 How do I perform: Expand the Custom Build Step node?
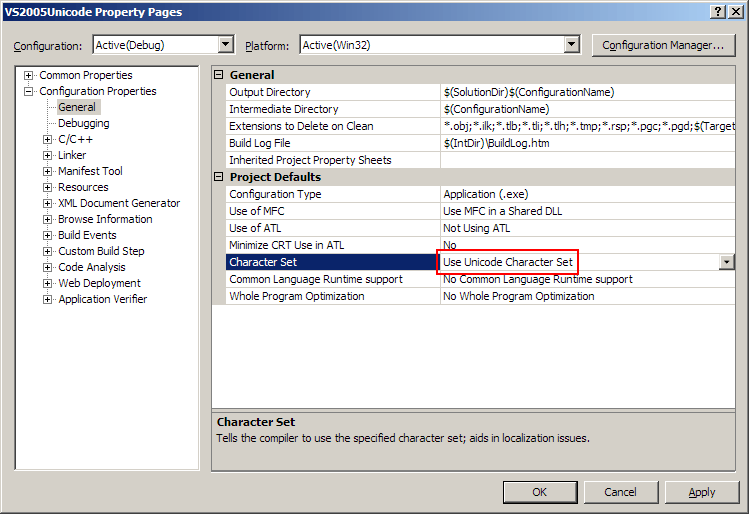[x=47, y=251]
